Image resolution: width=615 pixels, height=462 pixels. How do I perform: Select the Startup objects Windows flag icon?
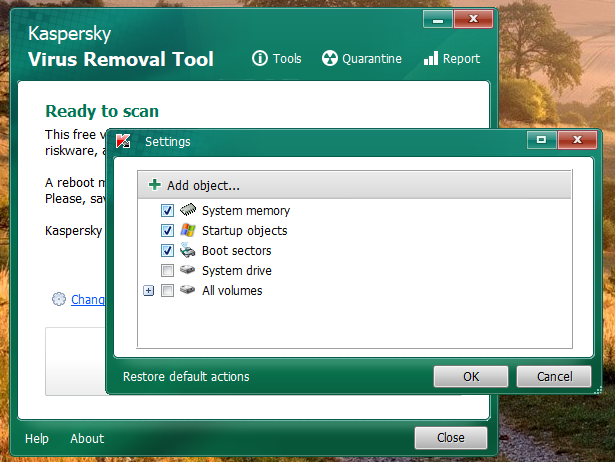pos(188,231)
